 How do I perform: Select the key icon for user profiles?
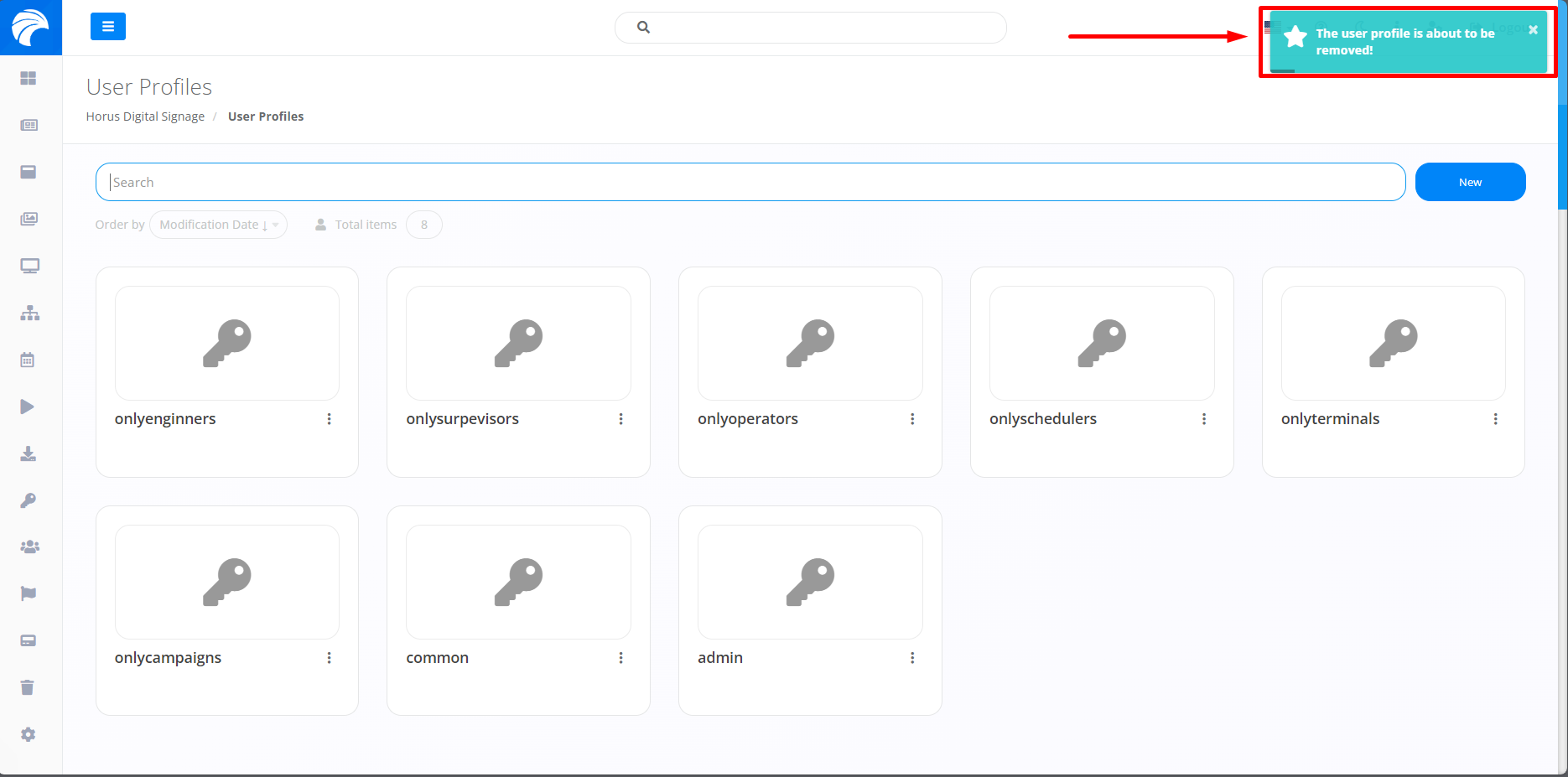point(29,500)
